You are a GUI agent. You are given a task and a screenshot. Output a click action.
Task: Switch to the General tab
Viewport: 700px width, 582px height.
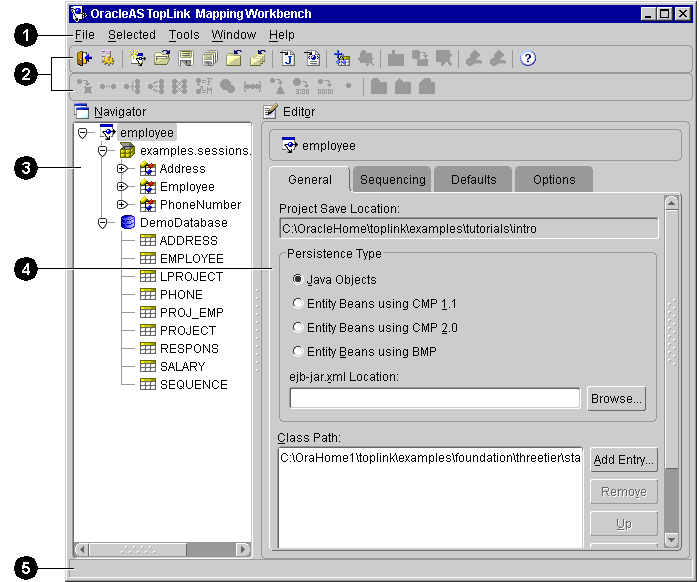pyautogui.click(x=310, y=179)
